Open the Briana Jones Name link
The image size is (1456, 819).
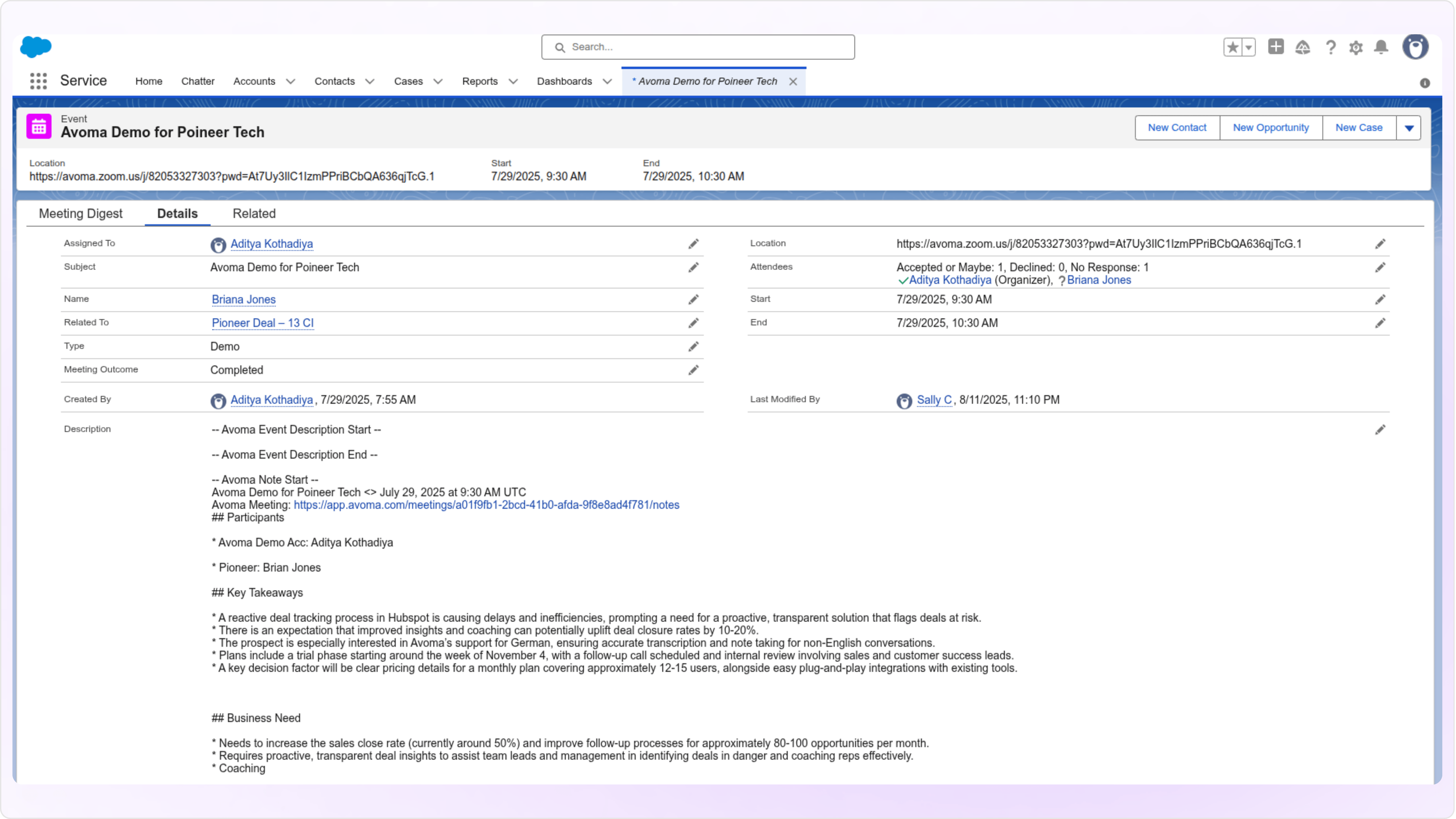(x=244, y=300)
